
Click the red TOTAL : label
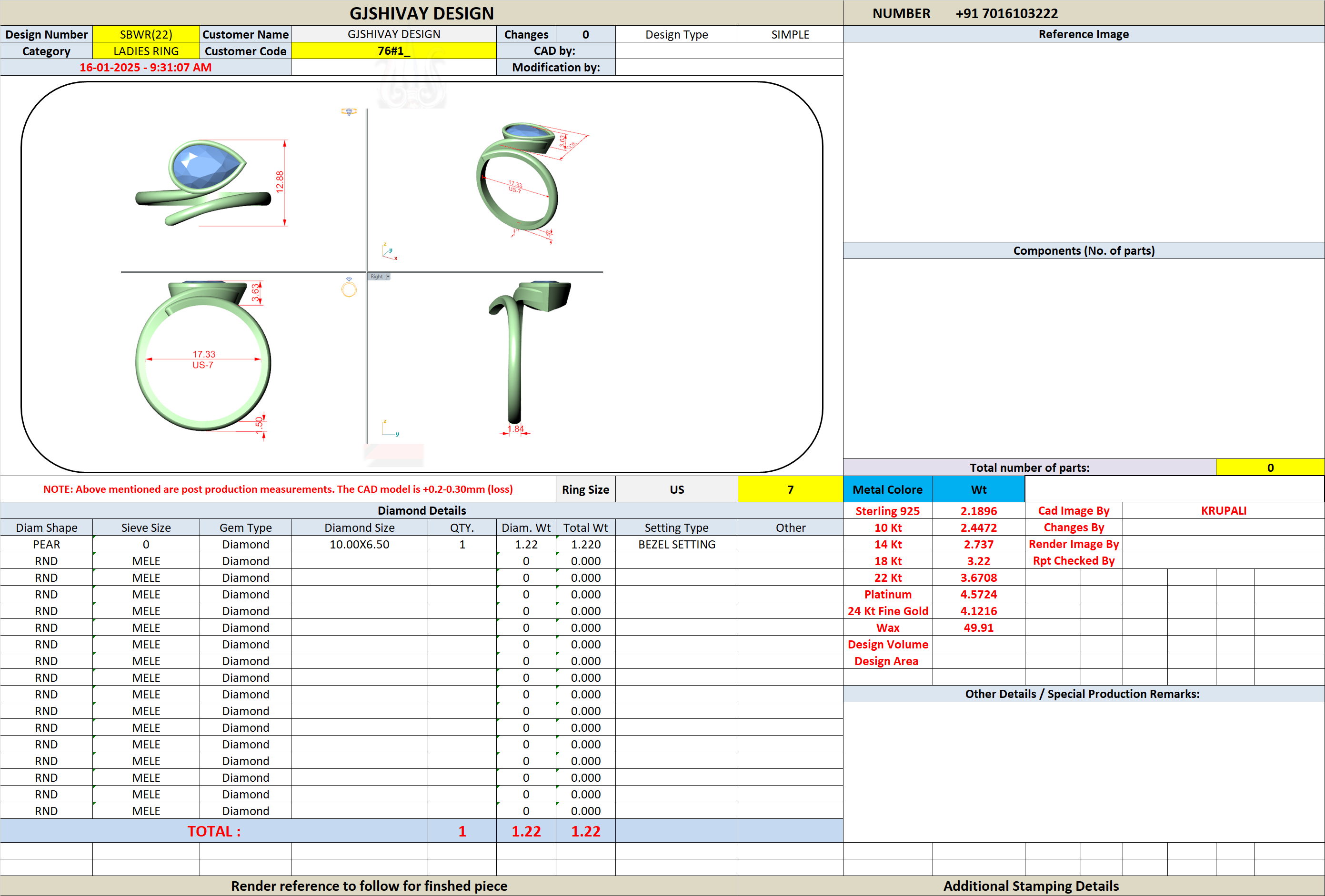coord(214,832)
